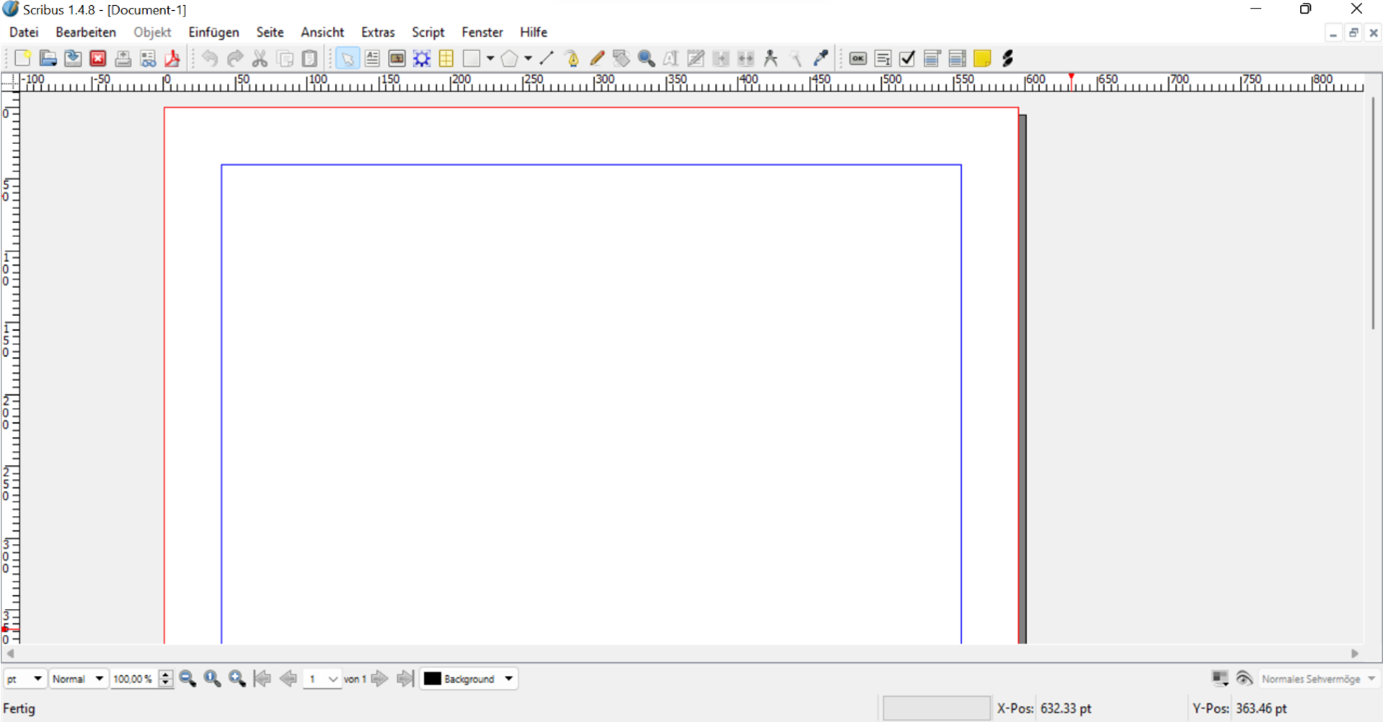Screen dimensions: 1383x722
Task: Open the pt unit dropdown
Action: tap(25, 679)
